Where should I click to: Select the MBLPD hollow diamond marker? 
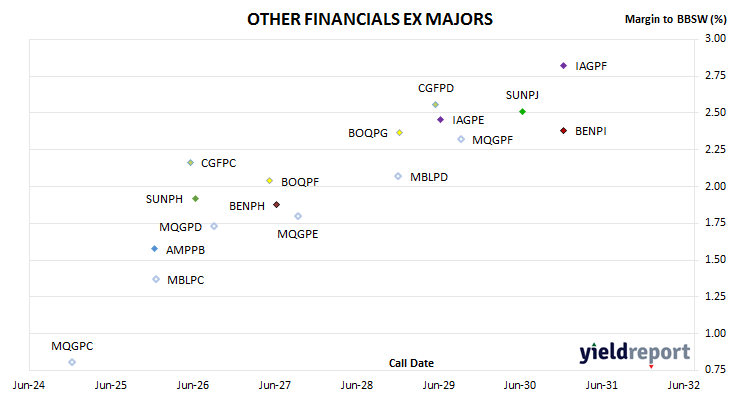398,176
